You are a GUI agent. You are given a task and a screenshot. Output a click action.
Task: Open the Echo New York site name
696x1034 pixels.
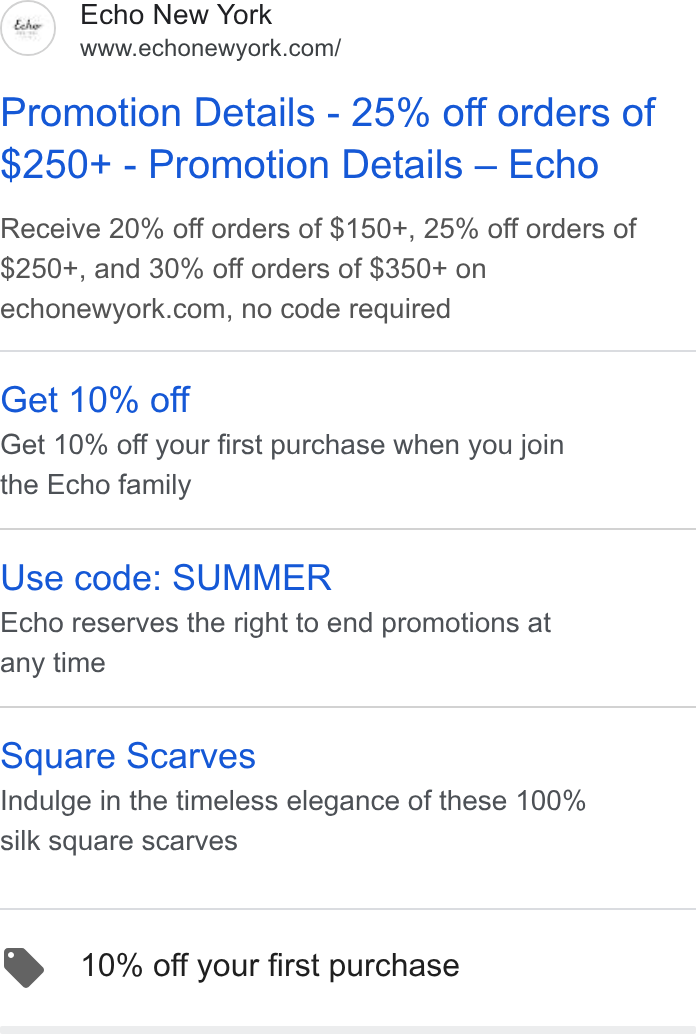(x=176, y=15)
